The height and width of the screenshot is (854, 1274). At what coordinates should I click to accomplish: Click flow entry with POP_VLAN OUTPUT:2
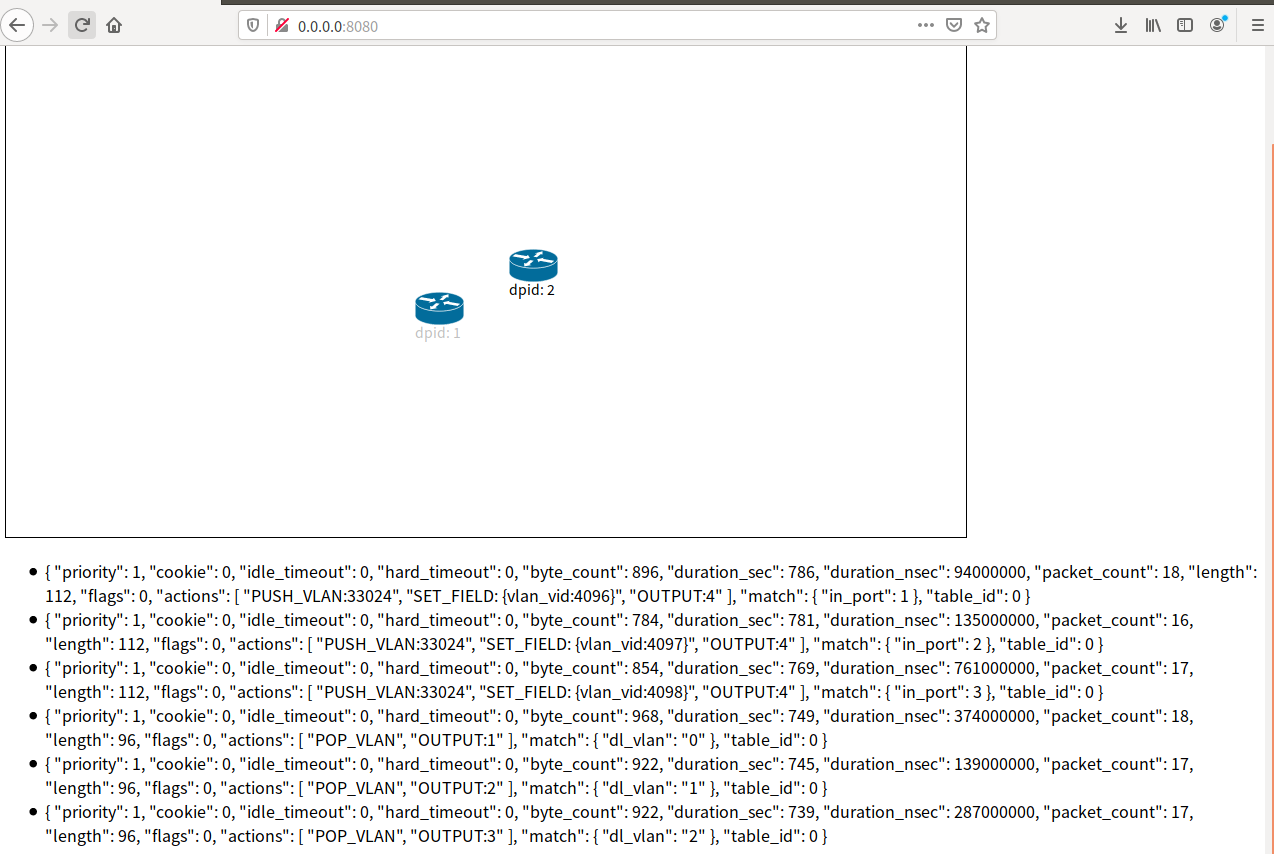tap(619, 776)
